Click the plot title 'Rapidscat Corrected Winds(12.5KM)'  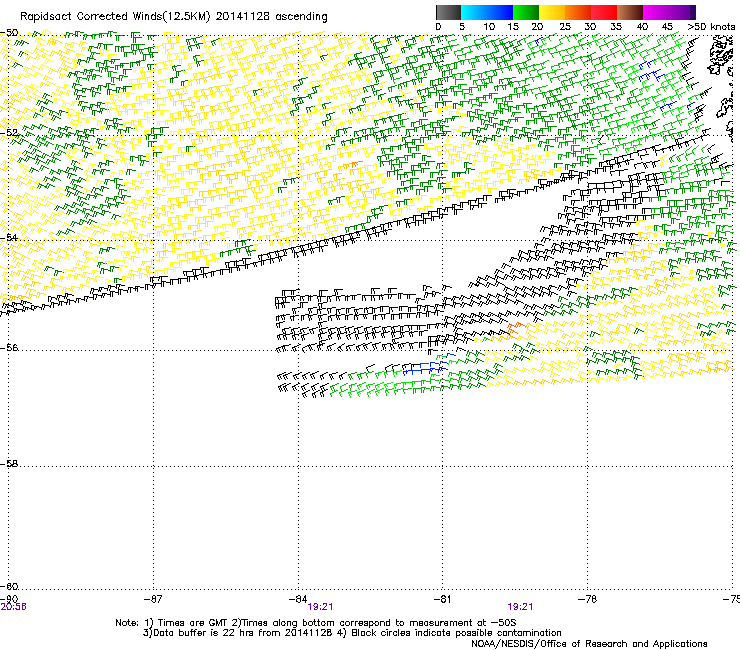115,17
